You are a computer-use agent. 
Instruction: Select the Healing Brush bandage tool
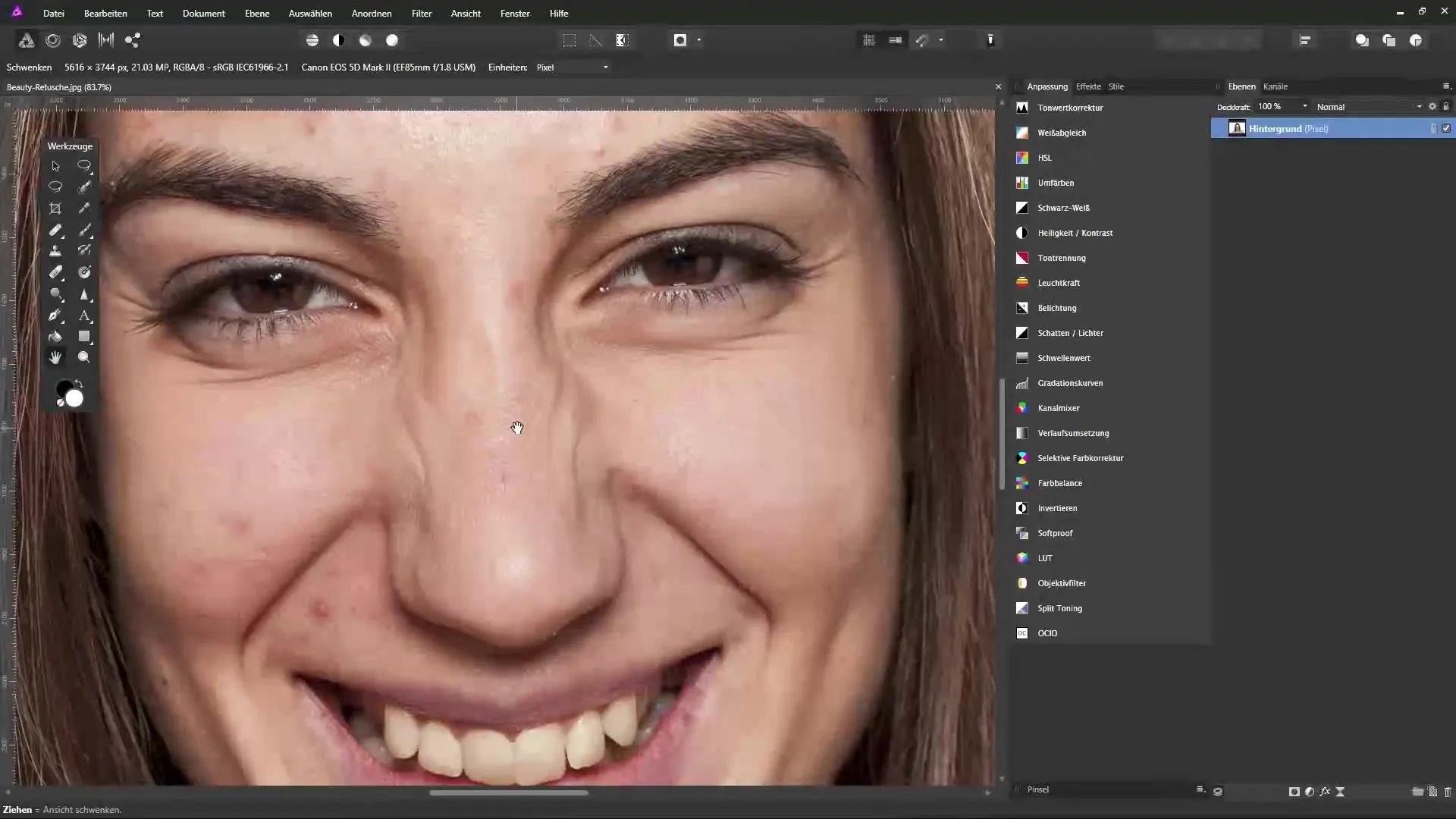55,230
